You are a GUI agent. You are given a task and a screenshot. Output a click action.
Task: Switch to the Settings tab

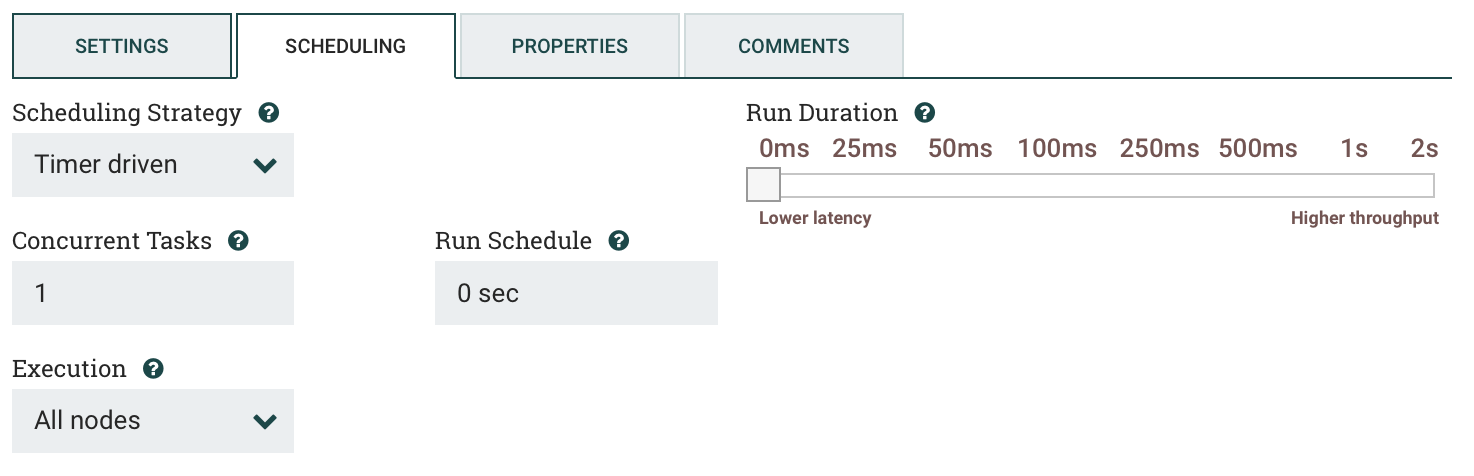[x=122, y=46]
